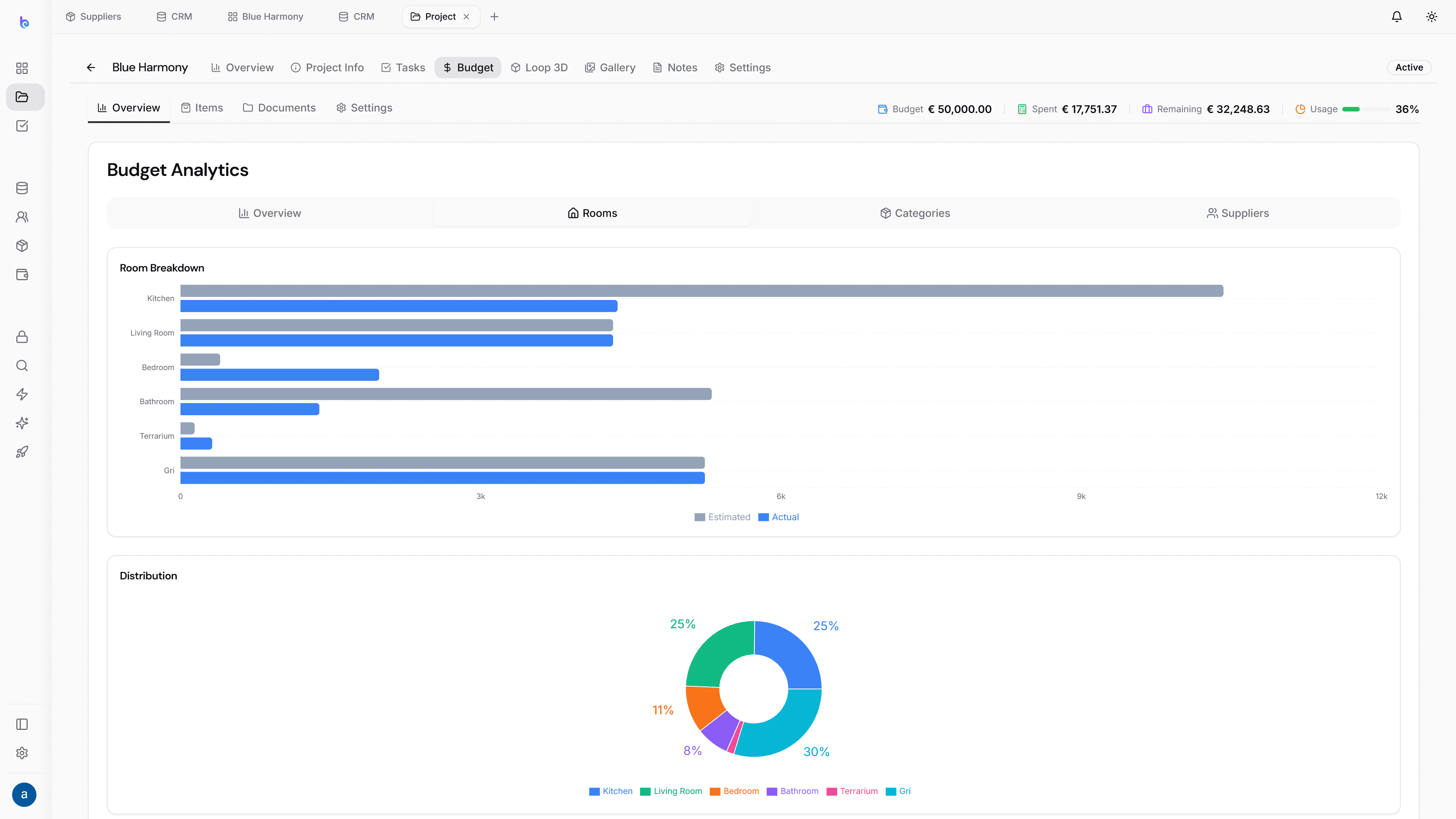Image resolution: width=1456 pixels, height=819 pixels.
Task: Toggle the light/dark theme sun icon
Action: (1432, 16)
